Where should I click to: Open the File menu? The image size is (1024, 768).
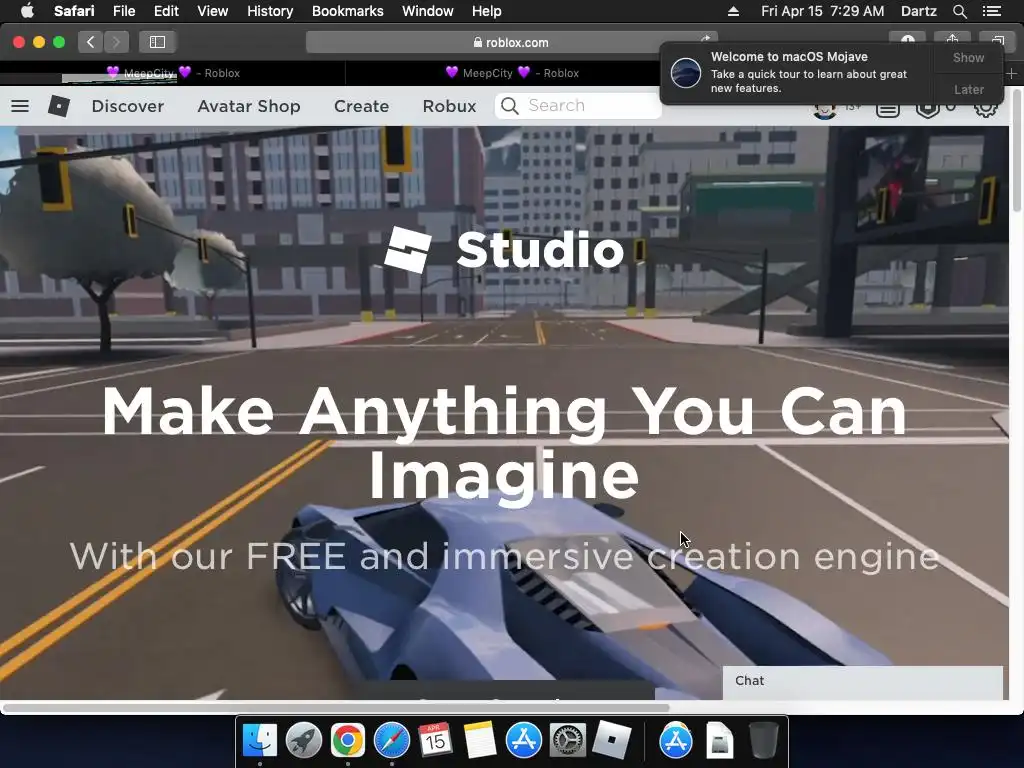(123, 11)
